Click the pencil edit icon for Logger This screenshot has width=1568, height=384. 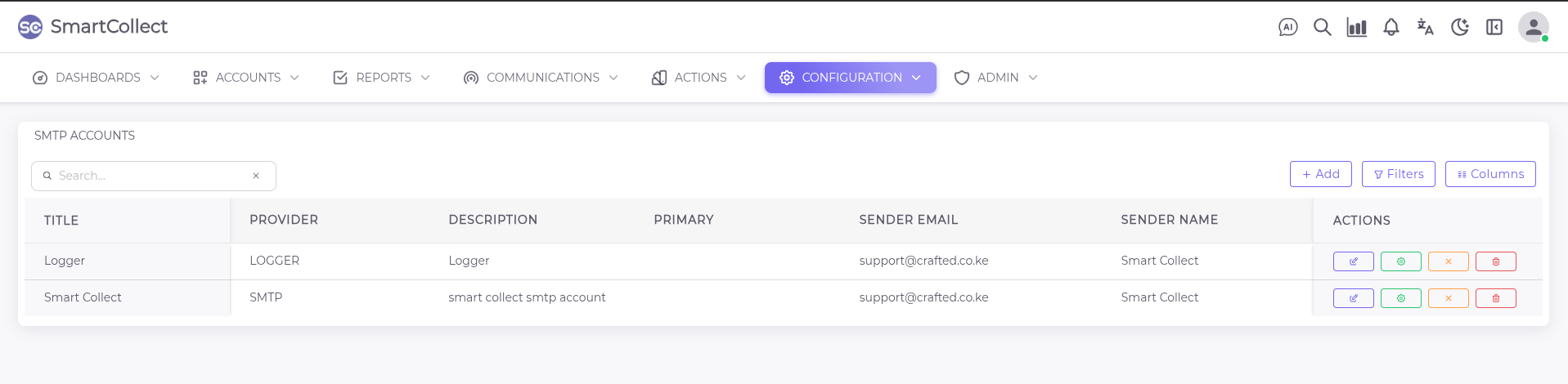pos(1353,261)
